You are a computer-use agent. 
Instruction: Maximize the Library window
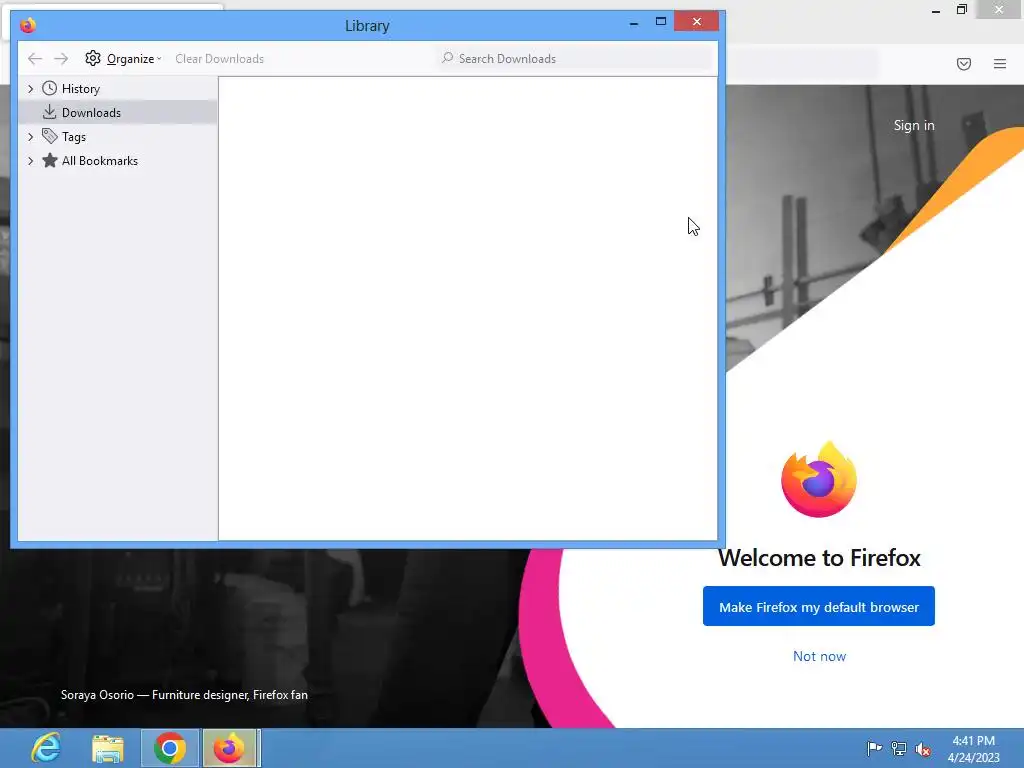[661, 22]
